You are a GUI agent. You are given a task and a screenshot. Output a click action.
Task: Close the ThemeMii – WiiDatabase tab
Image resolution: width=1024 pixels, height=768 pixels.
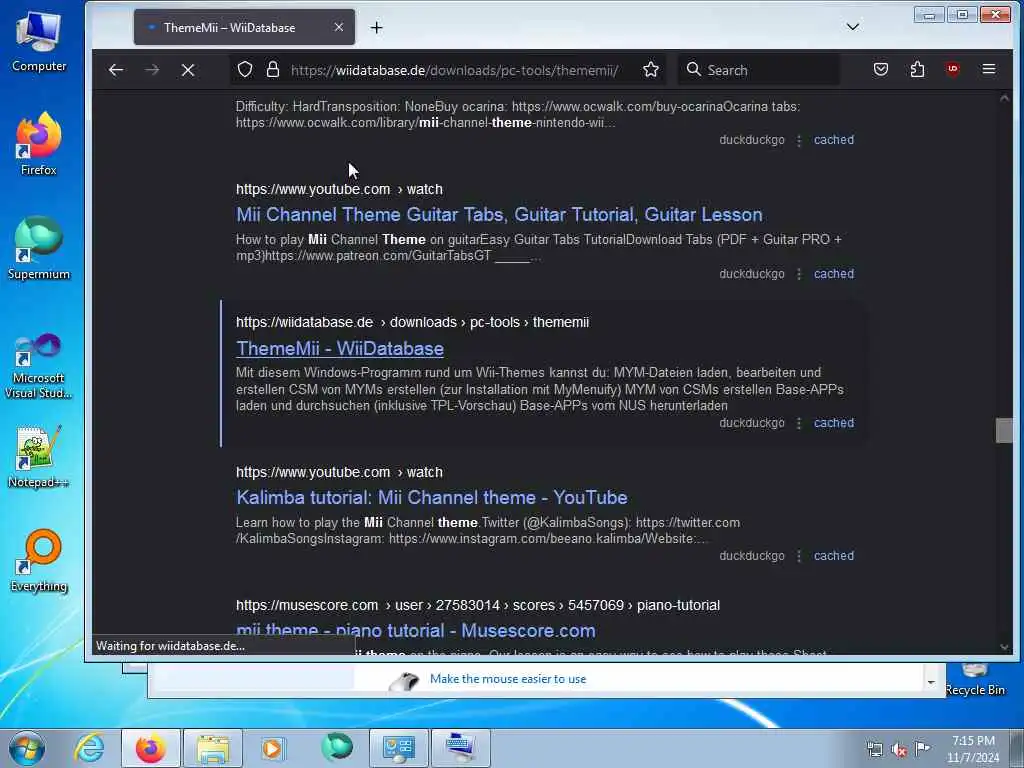point(338,27)
